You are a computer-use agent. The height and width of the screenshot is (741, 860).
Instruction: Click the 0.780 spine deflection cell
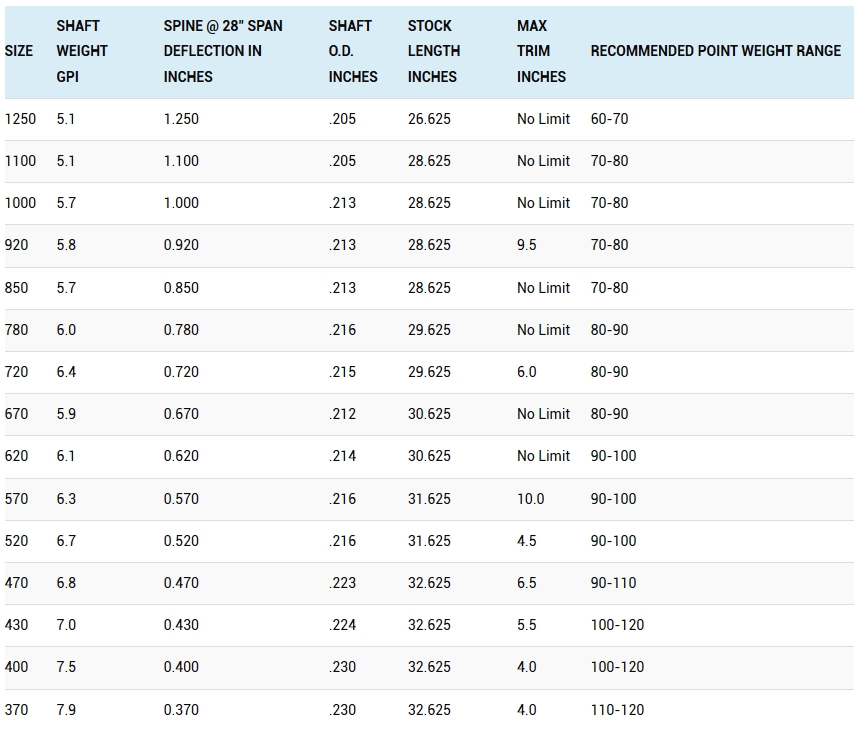181,330
